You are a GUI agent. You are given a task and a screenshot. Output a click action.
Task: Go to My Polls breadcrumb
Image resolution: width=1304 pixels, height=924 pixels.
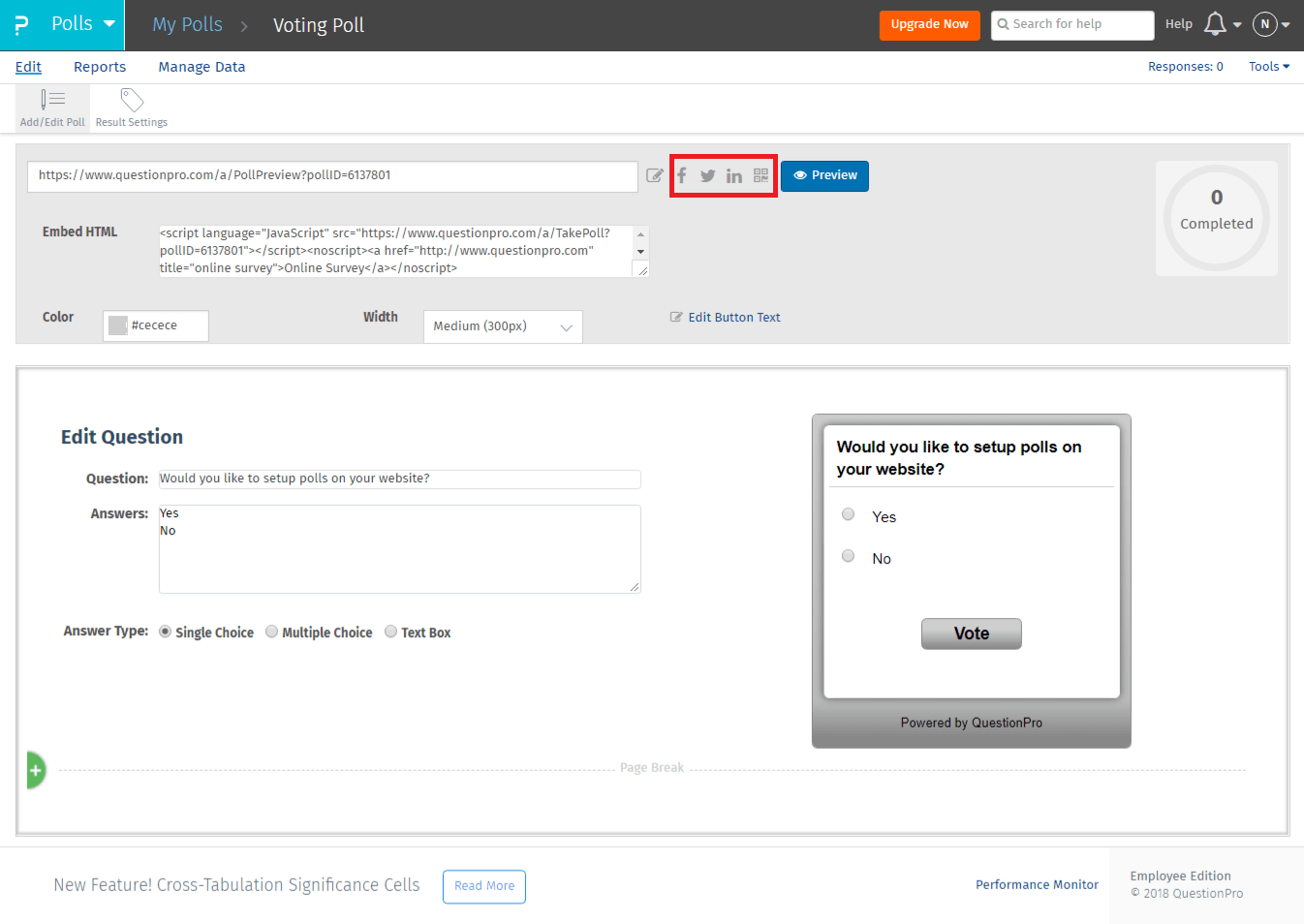pos(187,25)
